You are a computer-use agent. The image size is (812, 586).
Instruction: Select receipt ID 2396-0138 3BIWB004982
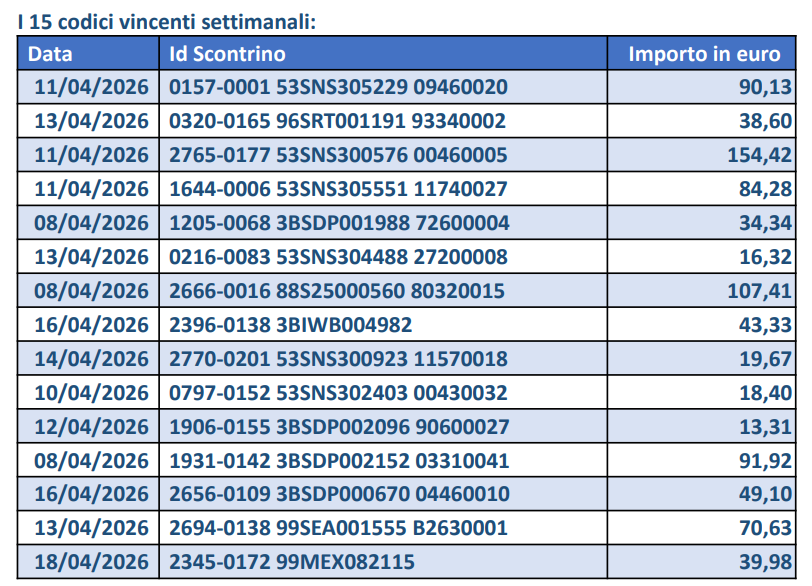point(291,325)
